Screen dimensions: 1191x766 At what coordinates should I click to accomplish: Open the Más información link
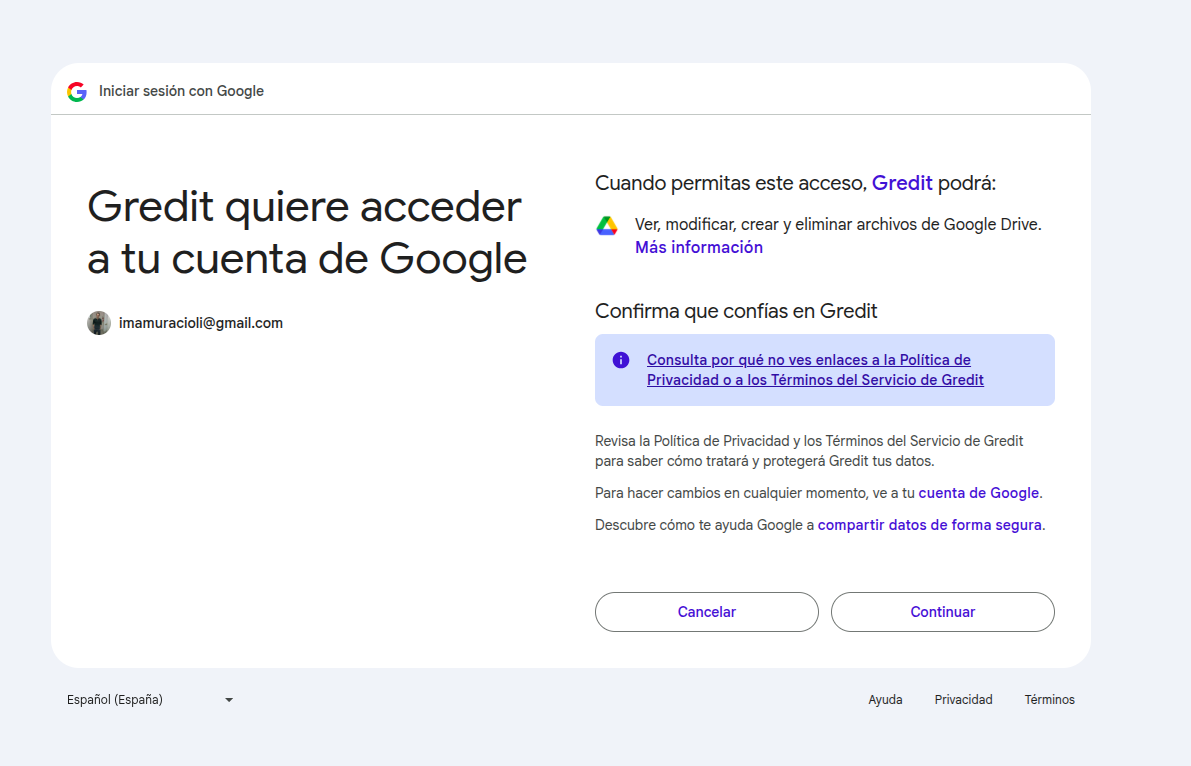[x=699, y=247]
